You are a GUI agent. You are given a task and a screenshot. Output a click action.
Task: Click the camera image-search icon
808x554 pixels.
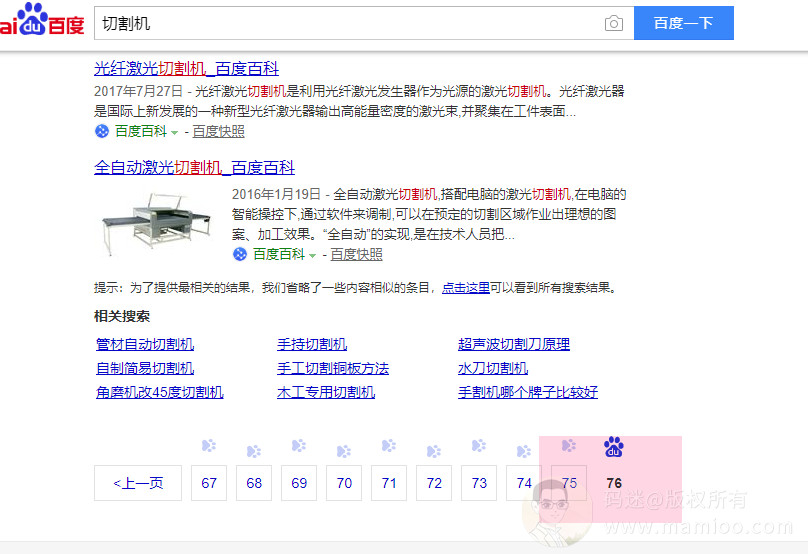pyautogui.click(x=613, y=23)
